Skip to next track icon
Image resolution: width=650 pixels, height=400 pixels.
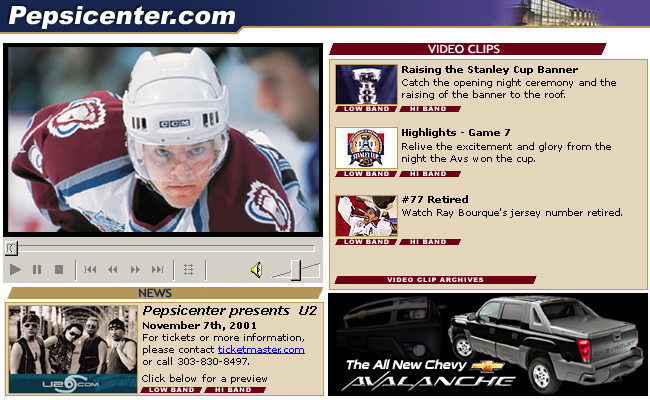[158, 269]
